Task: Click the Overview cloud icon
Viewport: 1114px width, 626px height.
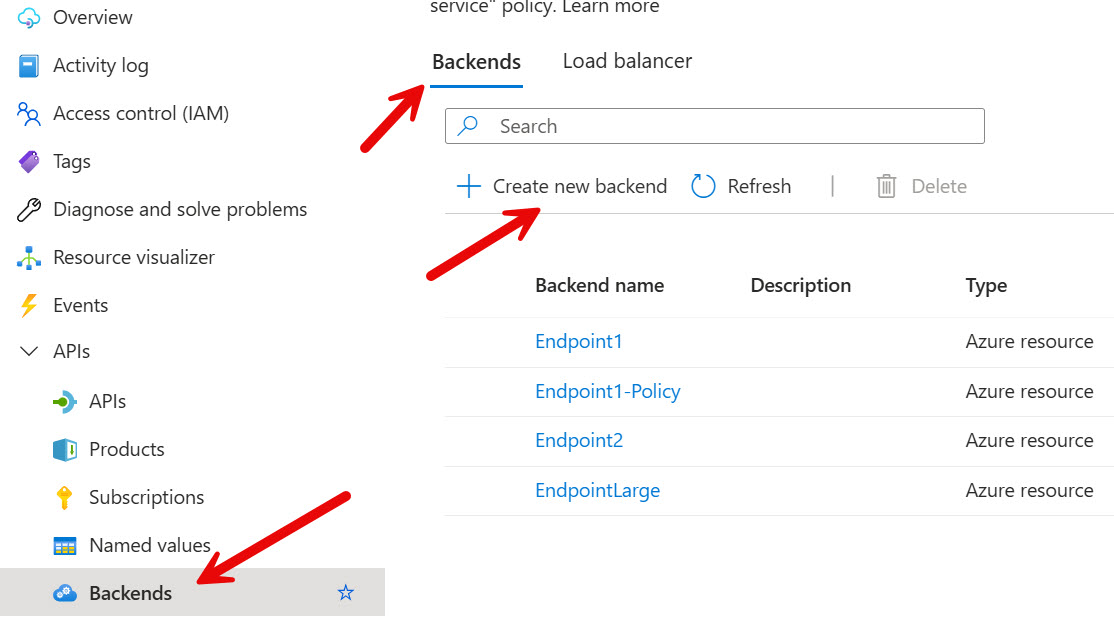Action: point(29,17)
